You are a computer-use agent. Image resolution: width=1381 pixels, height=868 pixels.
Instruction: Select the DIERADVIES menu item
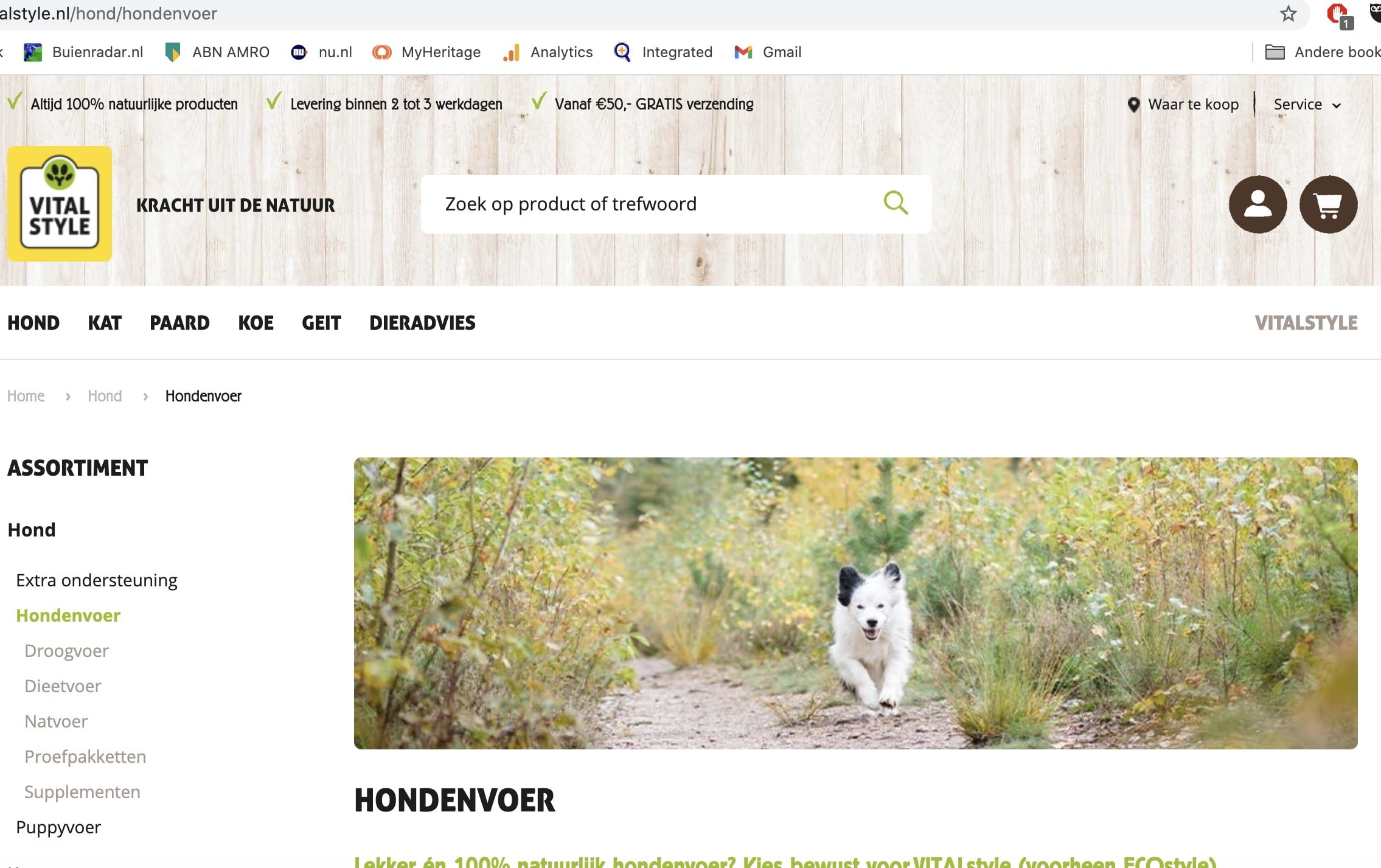(422, 323)
